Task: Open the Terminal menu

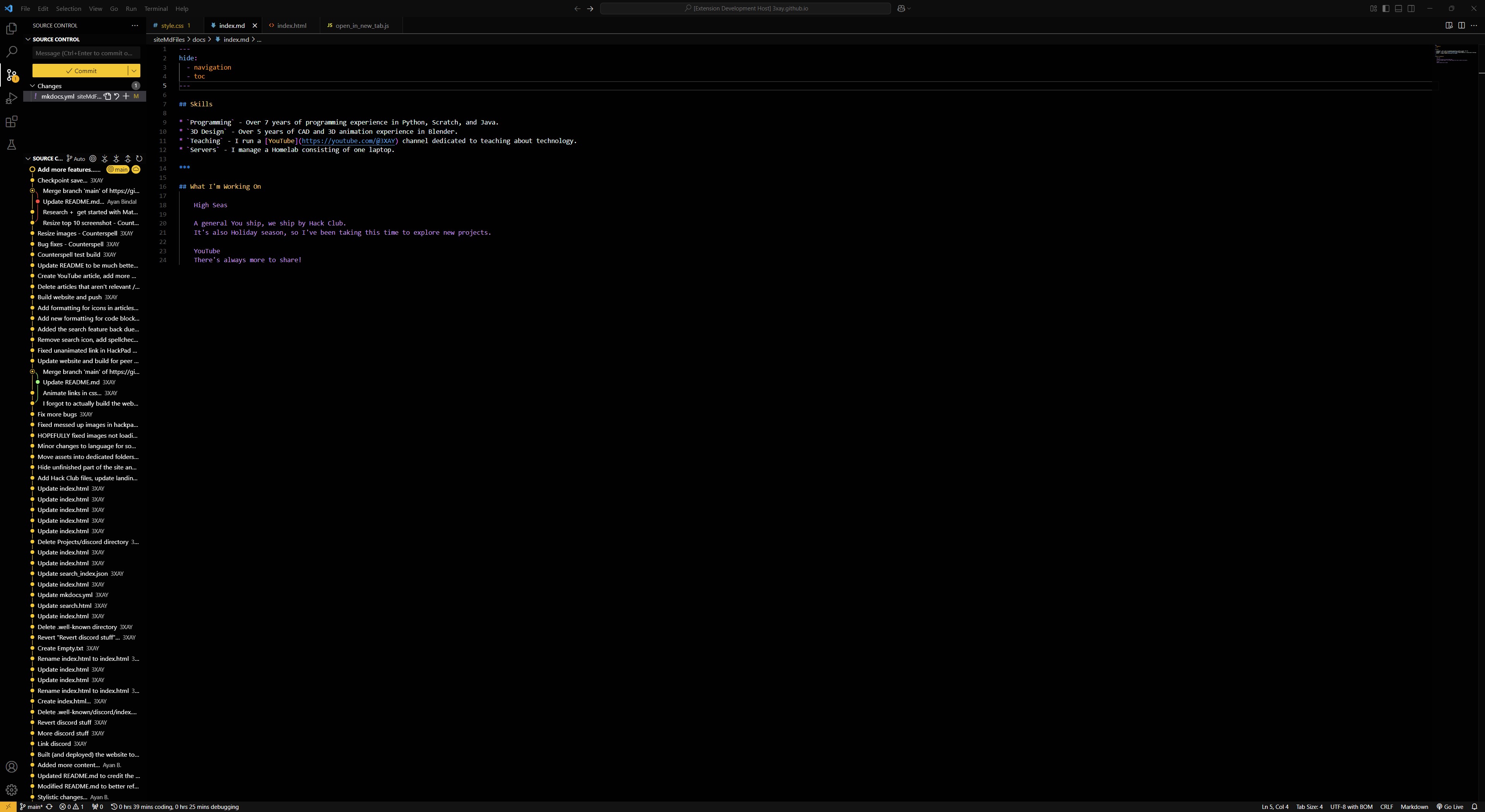Action: 155,9
